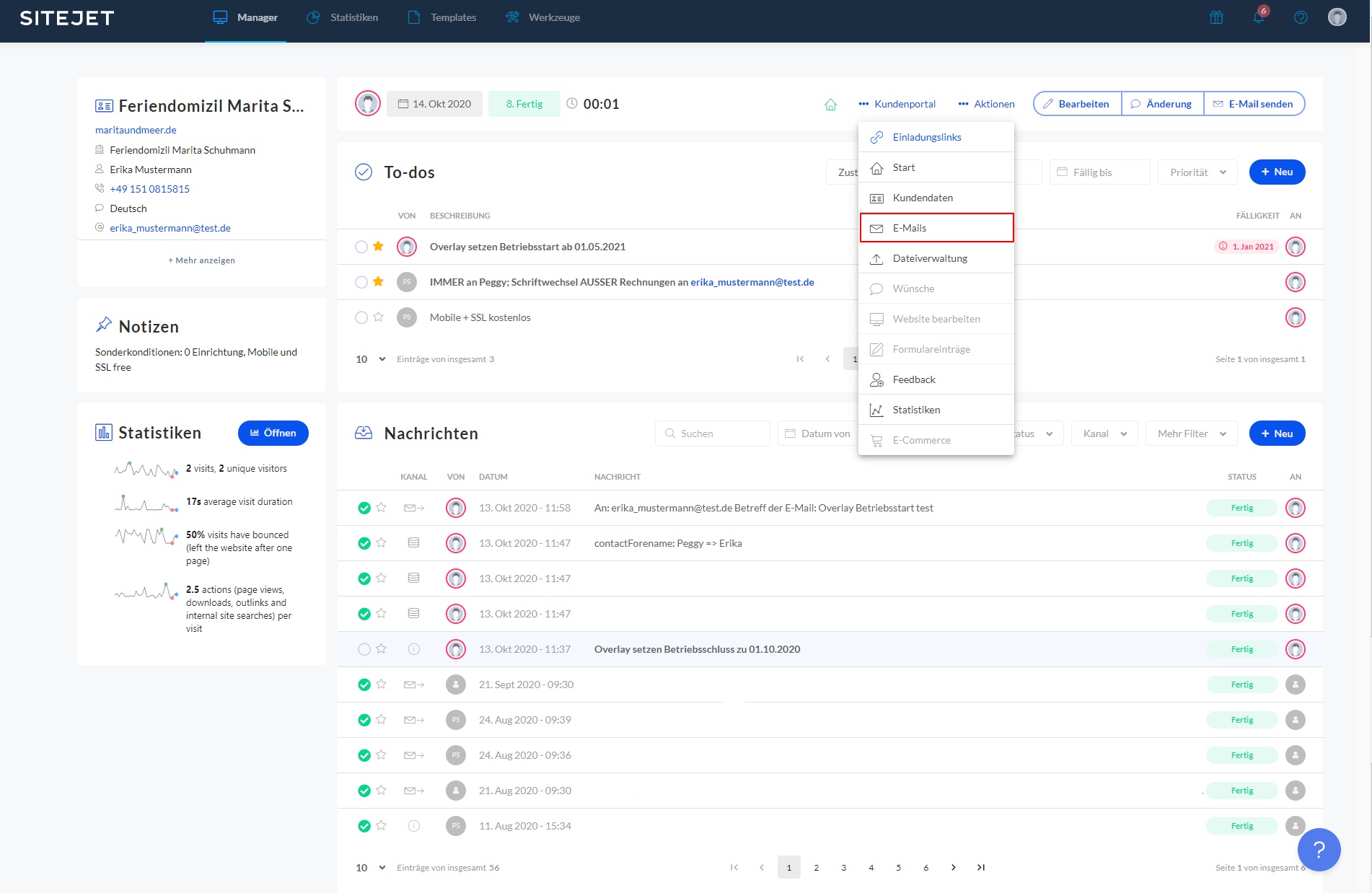Image resolution: width=1372 pixels, height=893 pixels.
Task: Click the home icon next to Kundenportal
Action: 831,105
